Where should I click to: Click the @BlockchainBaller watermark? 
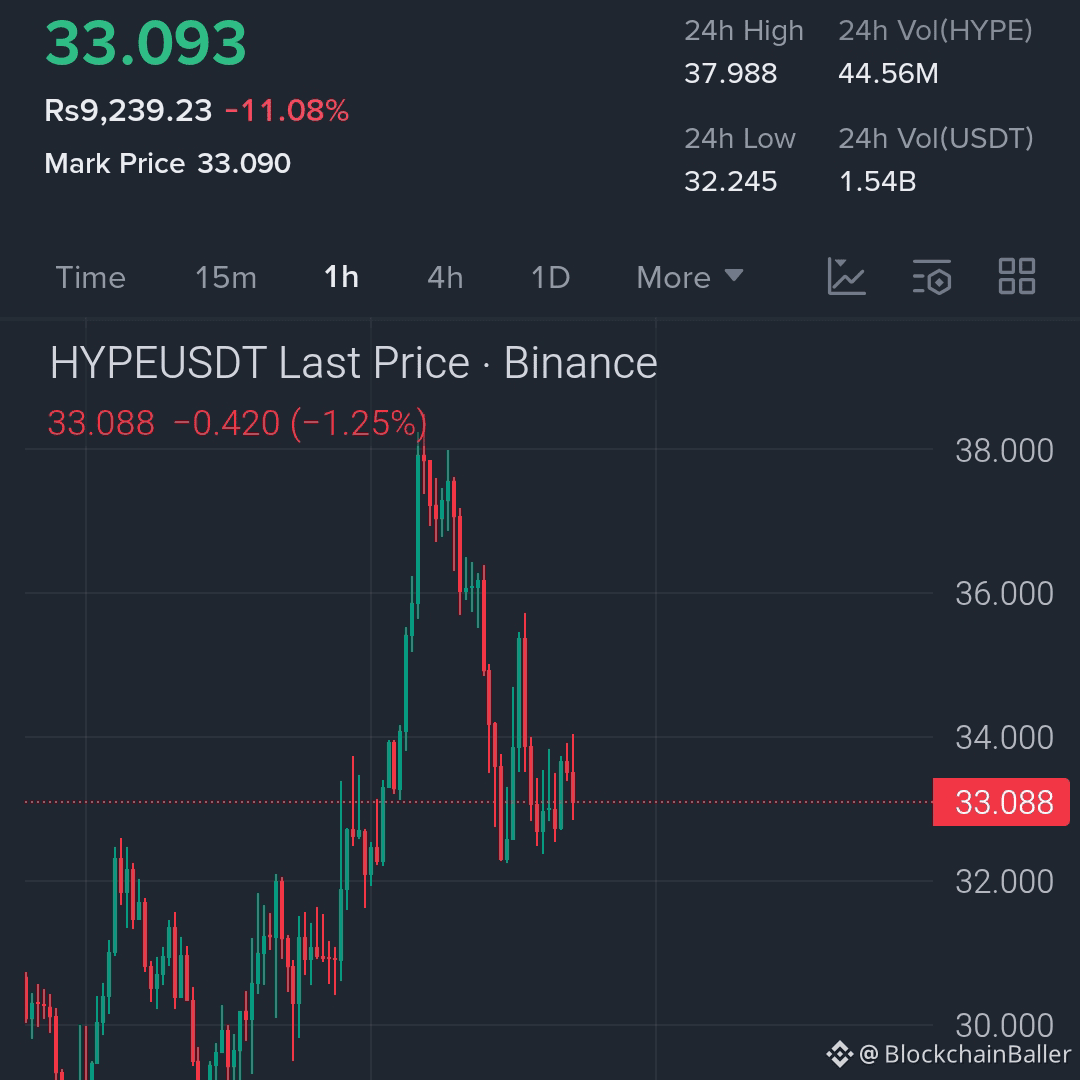pos(965,1054)
